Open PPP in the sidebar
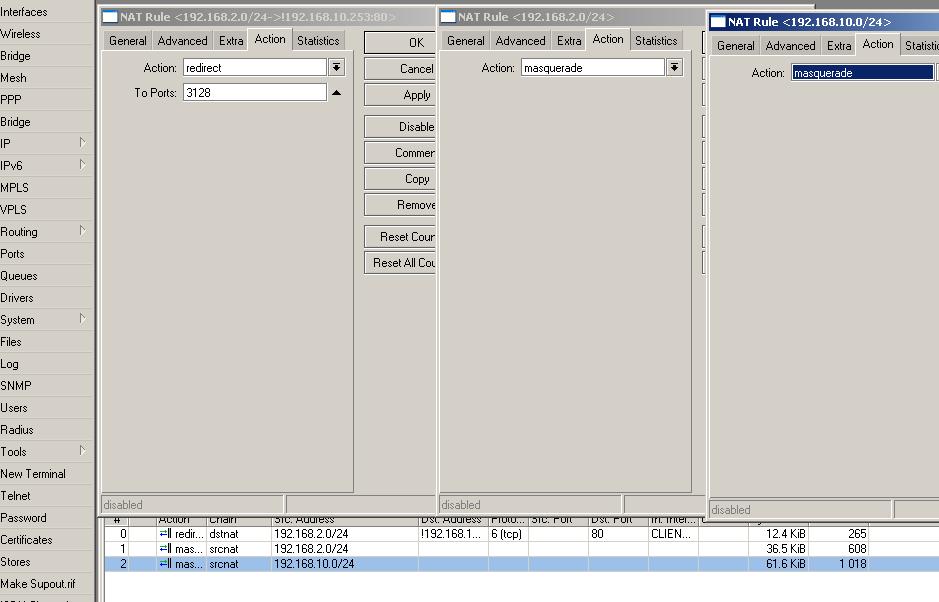The height and width of the screenshot is (602, 939). pos(11,99)
